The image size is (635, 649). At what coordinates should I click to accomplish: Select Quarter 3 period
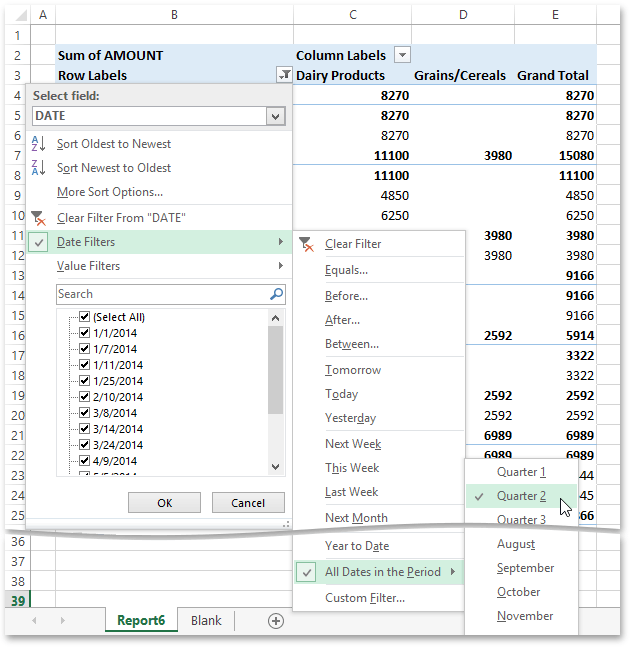tap(521, 519)
